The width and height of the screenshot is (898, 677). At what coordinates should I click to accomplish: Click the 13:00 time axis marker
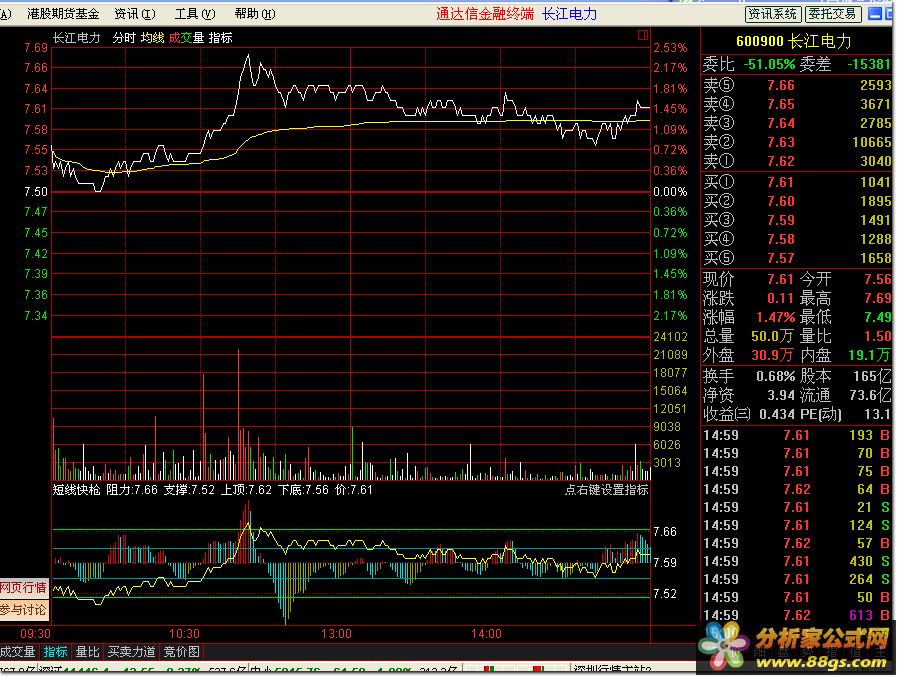pyautogui.click(x=336, y=633)
